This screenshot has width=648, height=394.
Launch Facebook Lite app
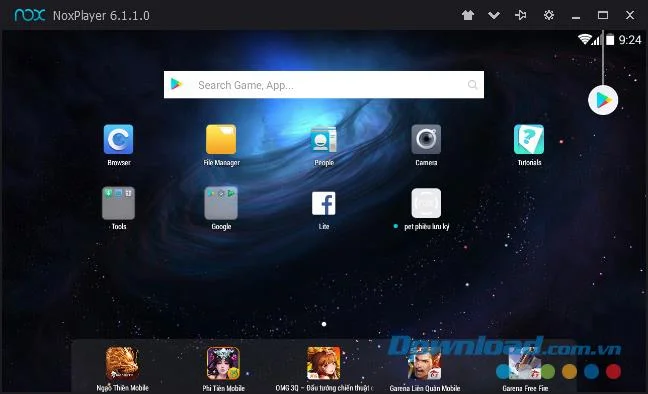coord(324,203)
